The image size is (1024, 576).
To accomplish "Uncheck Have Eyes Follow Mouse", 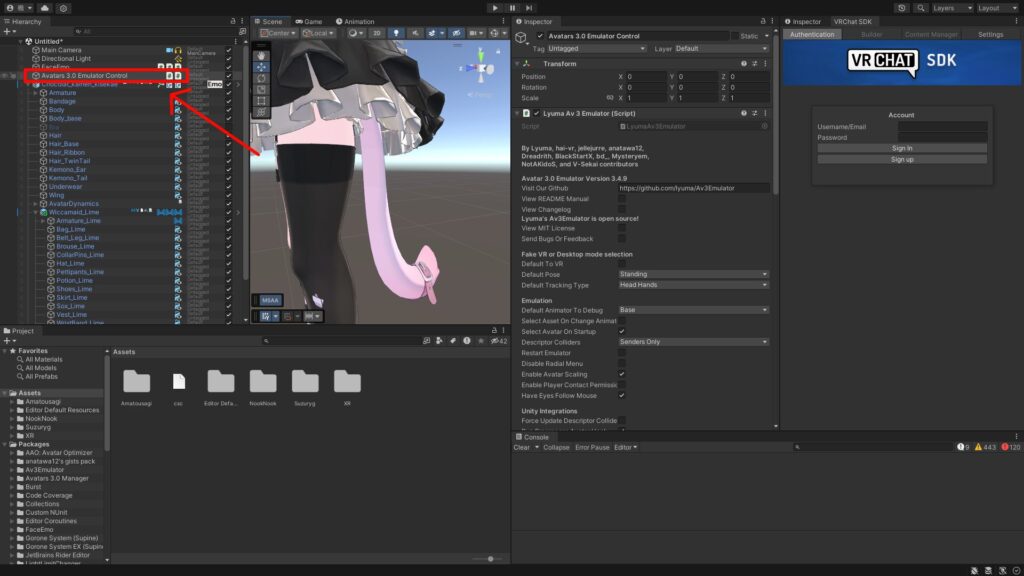I will [622, 395].
